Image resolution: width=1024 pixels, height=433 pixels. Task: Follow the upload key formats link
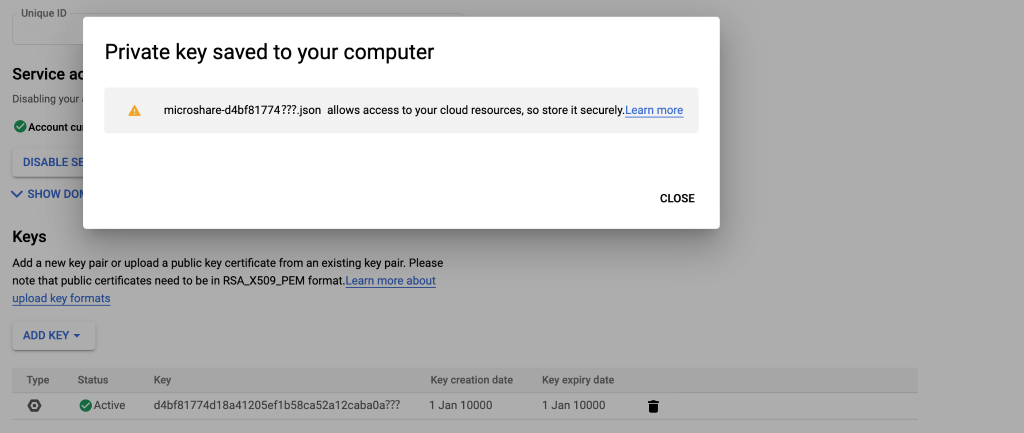(61, 298)
